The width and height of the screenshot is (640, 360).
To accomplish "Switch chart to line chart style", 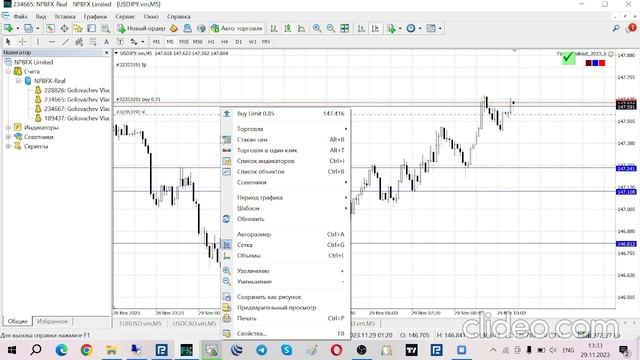I will coord(301,28).
